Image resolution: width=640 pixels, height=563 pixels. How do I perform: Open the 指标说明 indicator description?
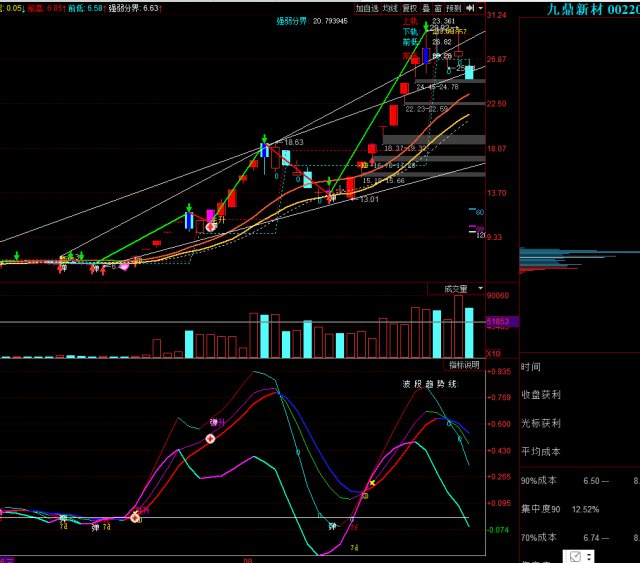pyautogui.click(x=464, y=364)
